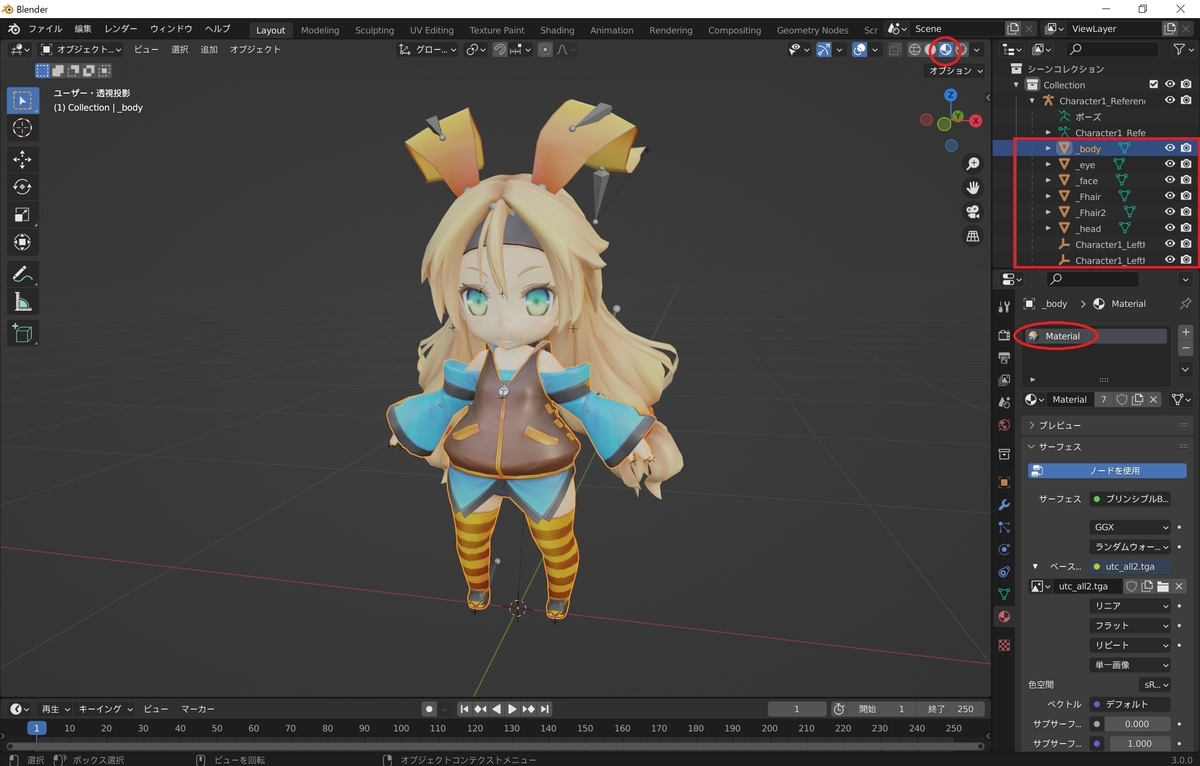
Task: Hide _Fhair object in viewport
Action: (1170, 196)
